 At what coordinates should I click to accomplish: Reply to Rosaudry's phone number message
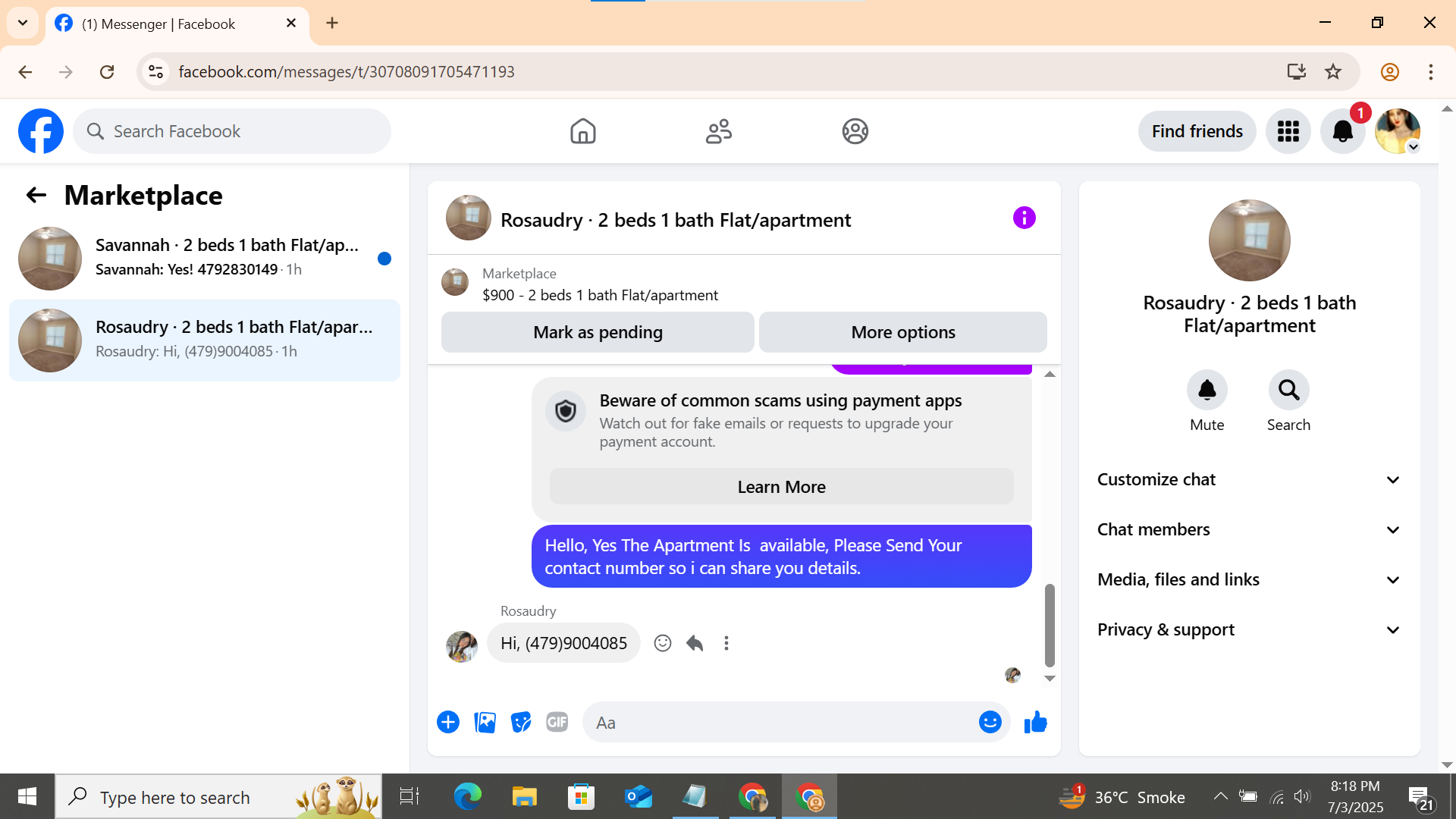coord(695,644)
